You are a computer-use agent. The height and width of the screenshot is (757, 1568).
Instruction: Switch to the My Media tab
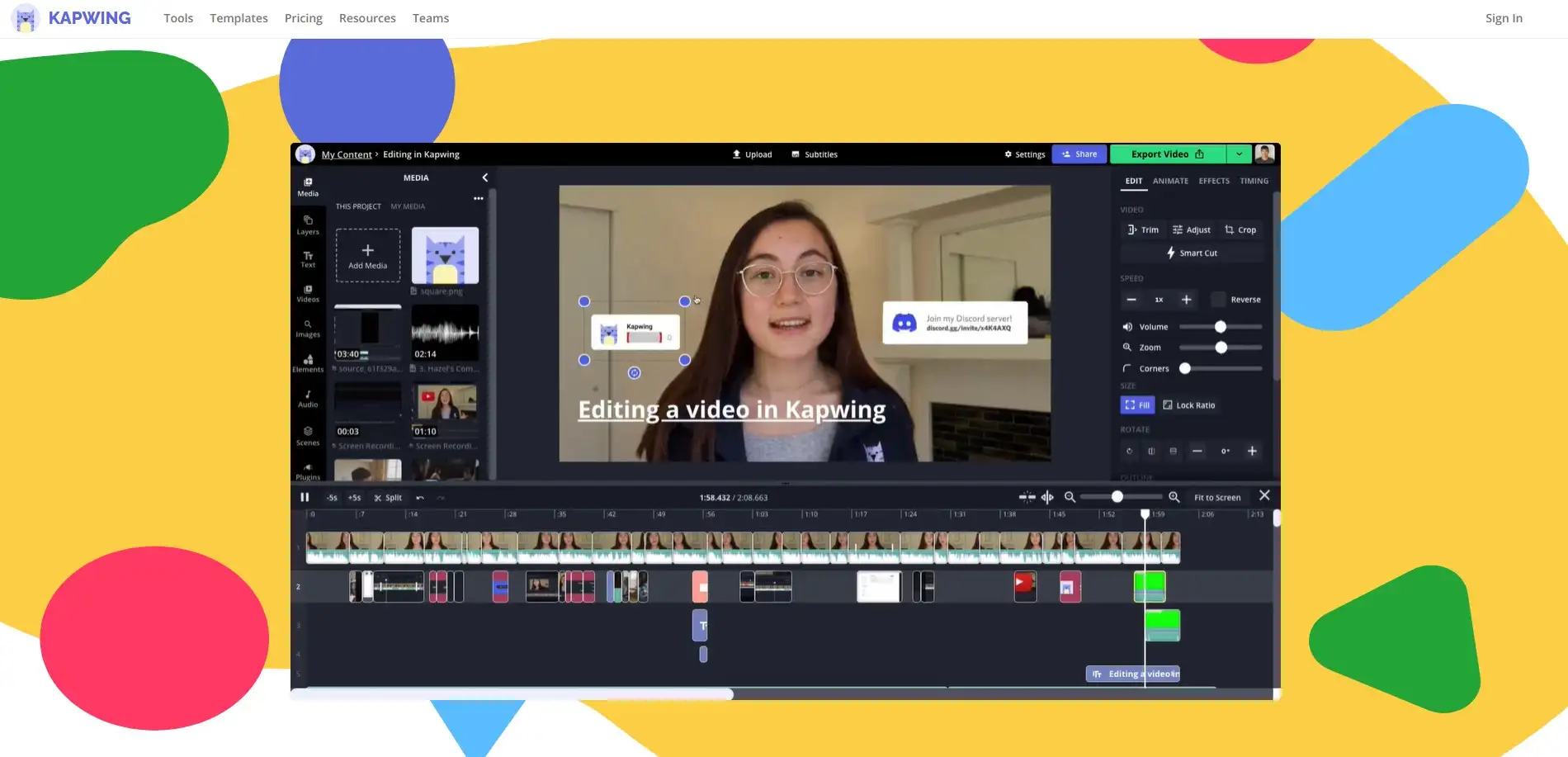click(x=408, y=206)
